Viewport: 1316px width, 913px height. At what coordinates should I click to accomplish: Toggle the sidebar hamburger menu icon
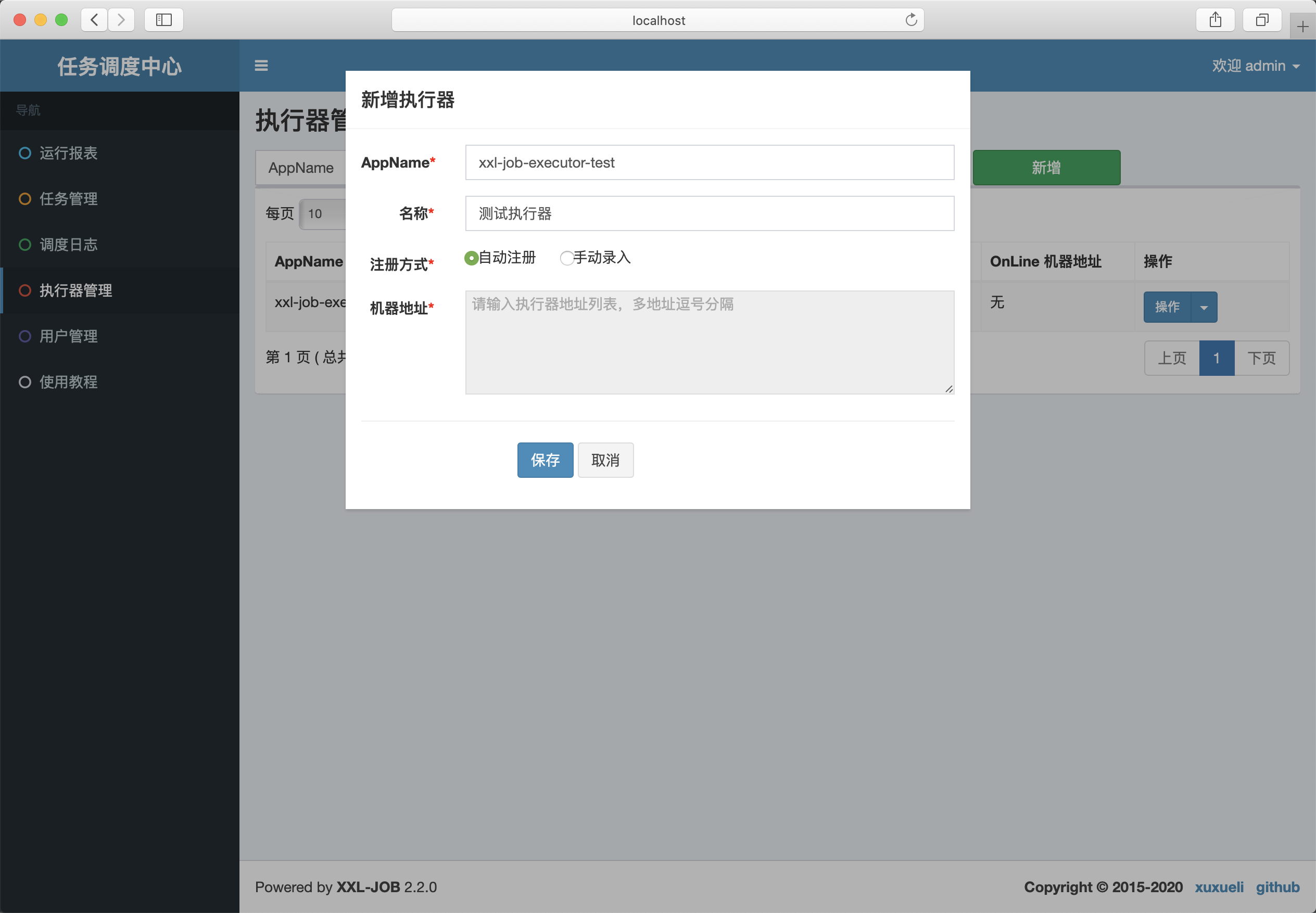point(261,66)
